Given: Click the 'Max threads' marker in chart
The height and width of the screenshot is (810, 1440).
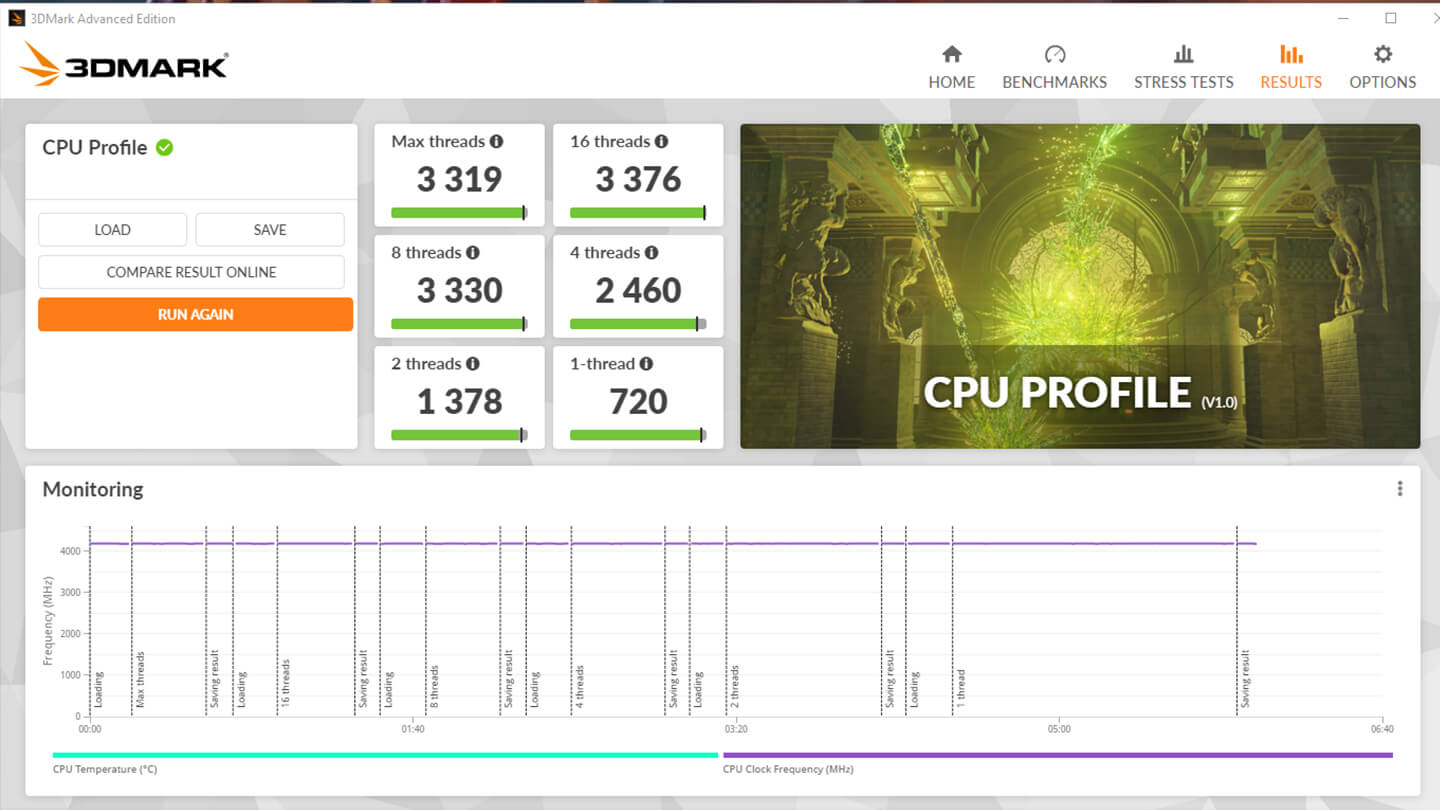Looking at the screenshot, I should tap(140, 680).
